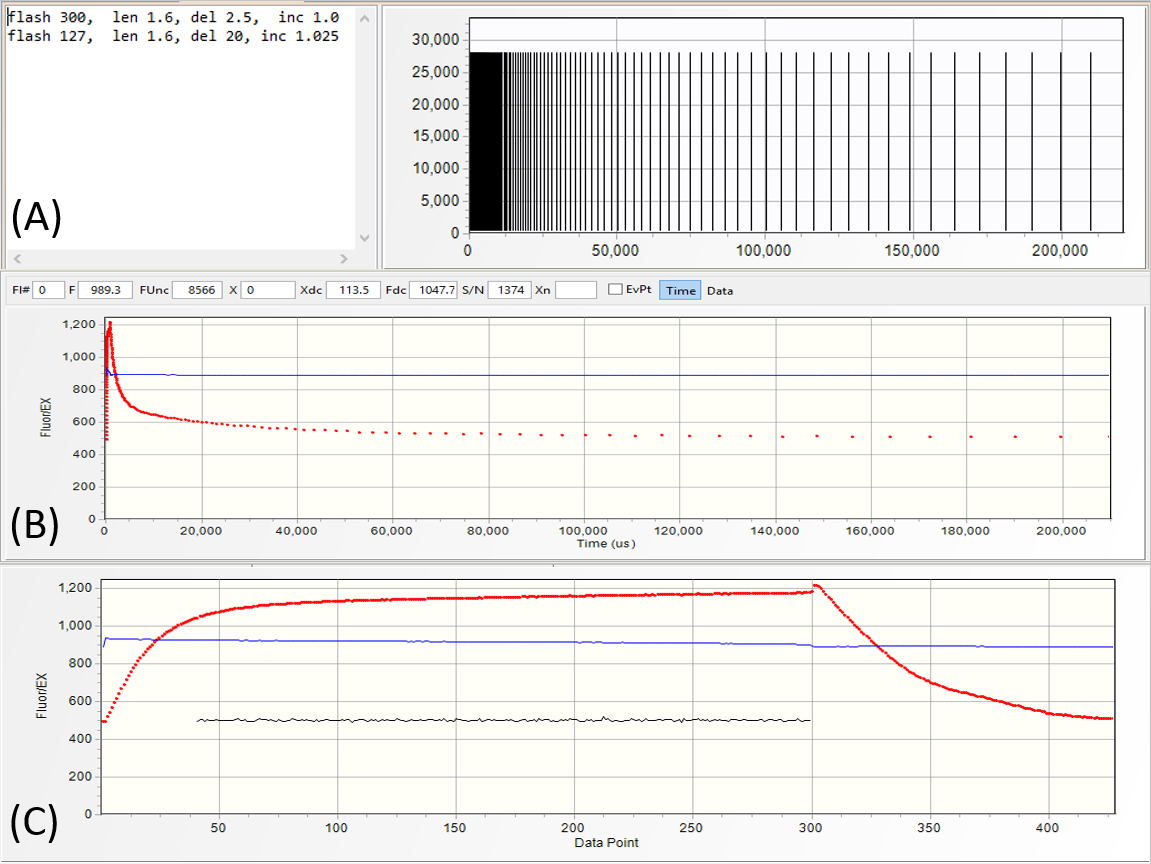1151x864 pixels.
Task: Select the Time axis toggle button
Action: (680, 290)
